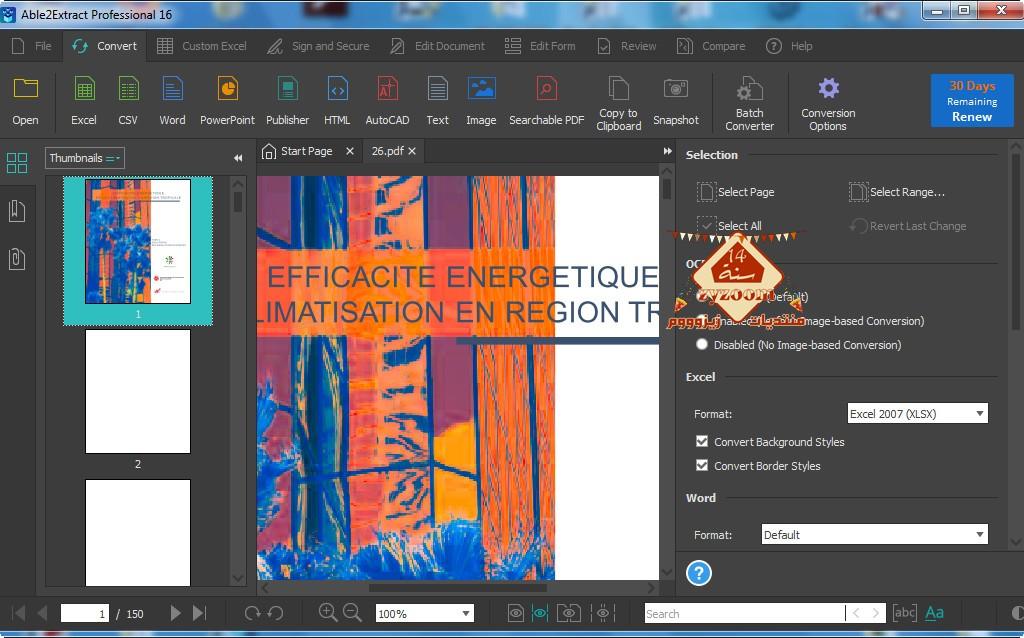Show the thumbnails grid sidebar icon

tap(17, 163)
